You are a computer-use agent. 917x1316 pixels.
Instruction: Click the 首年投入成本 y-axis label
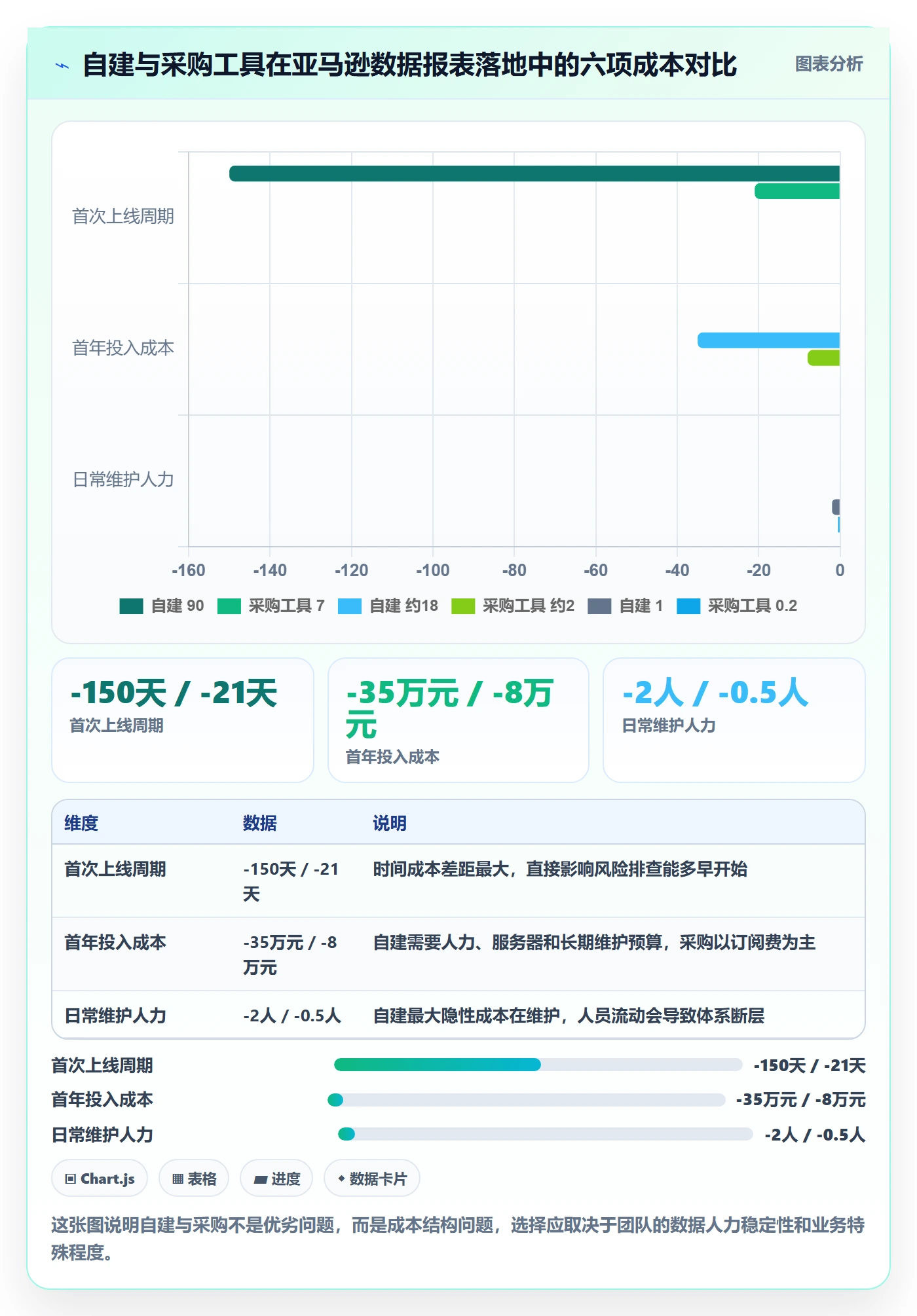tap(123, 348)
